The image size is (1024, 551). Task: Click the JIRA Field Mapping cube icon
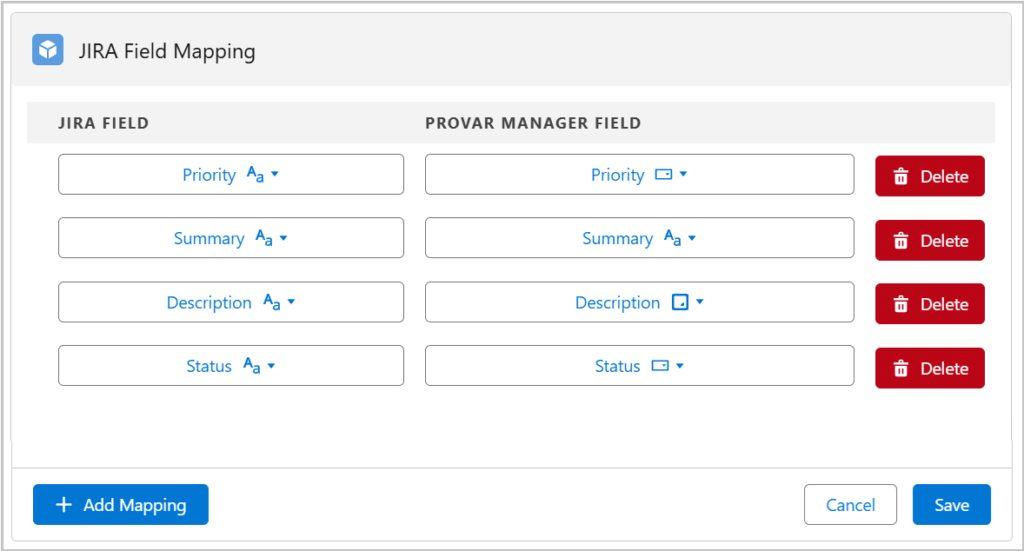pos(48,50)
